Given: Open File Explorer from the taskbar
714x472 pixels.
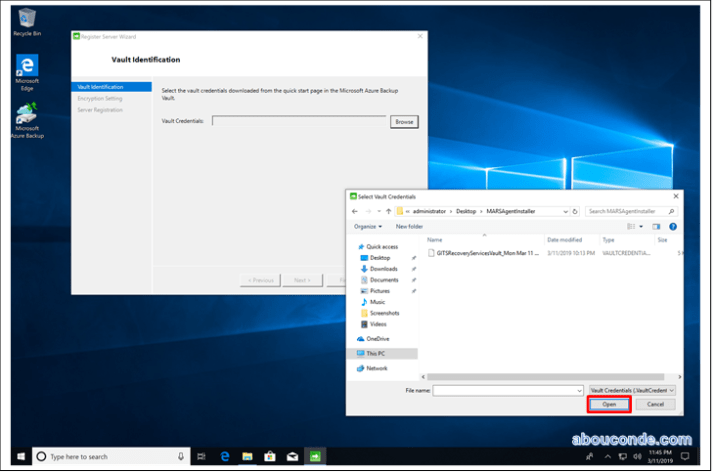Looking at the screenshot, I should [x=246, y=456].
